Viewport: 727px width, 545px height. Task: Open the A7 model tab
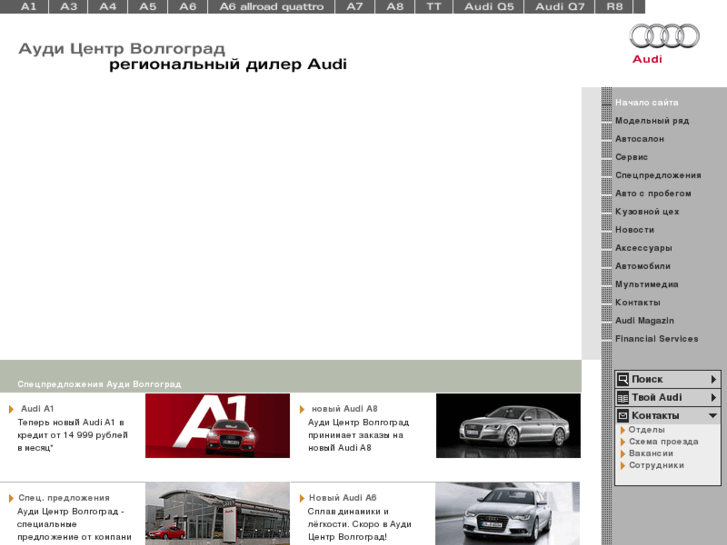point(354,6)
